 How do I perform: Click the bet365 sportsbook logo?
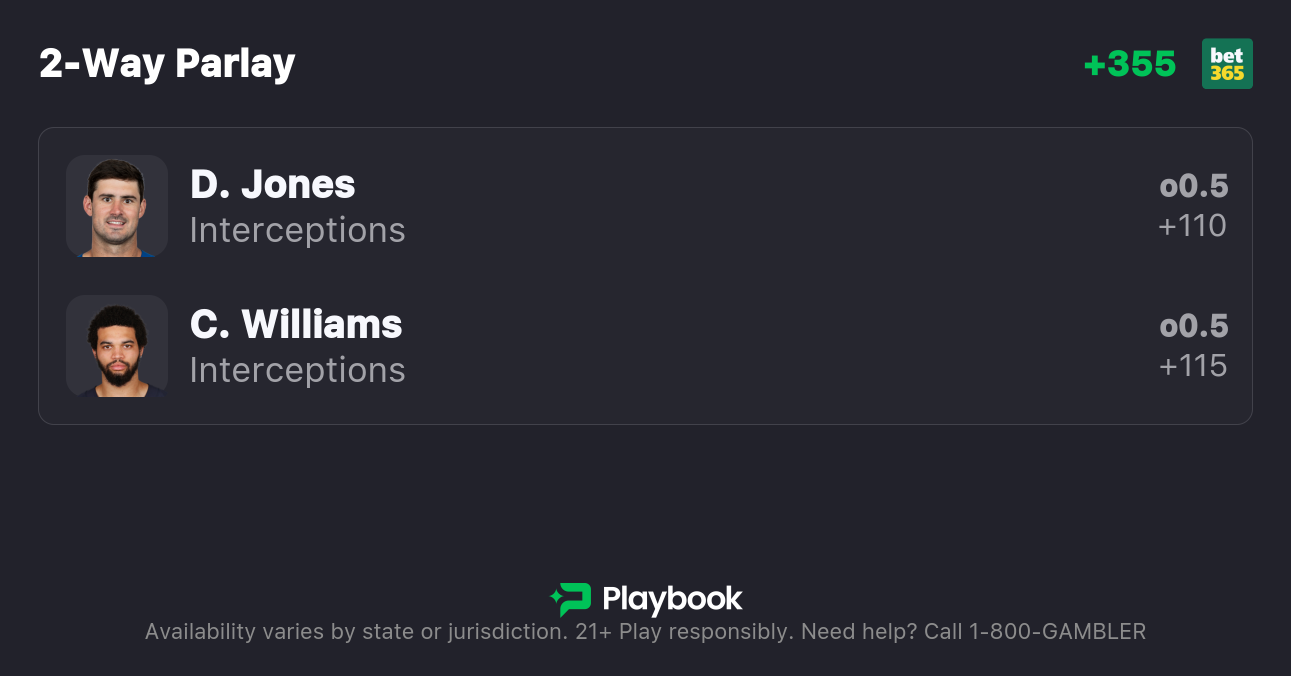(x=1227, y=64)
